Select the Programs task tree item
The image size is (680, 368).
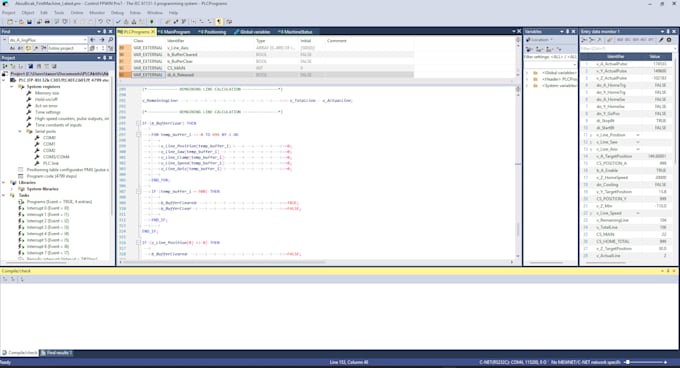59,202
